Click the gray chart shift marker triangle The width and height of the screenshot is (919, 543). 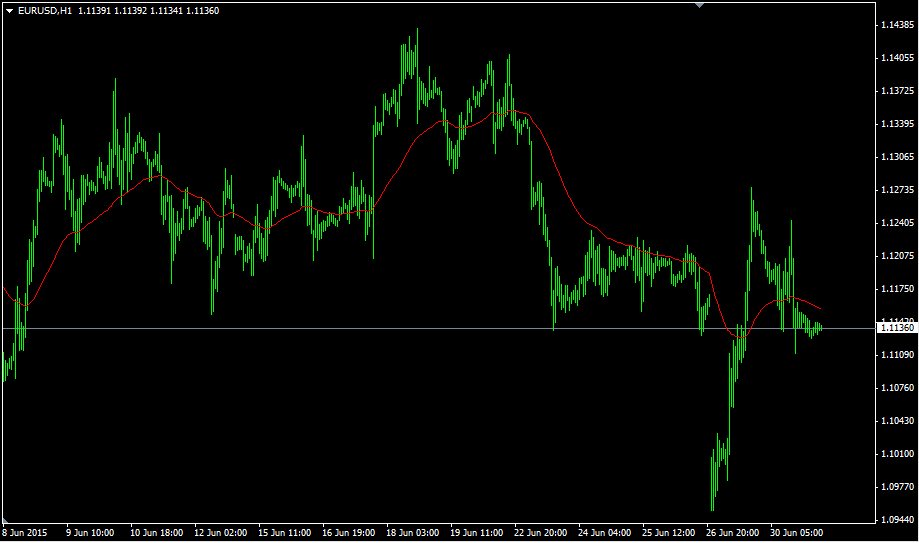point(699,5)
